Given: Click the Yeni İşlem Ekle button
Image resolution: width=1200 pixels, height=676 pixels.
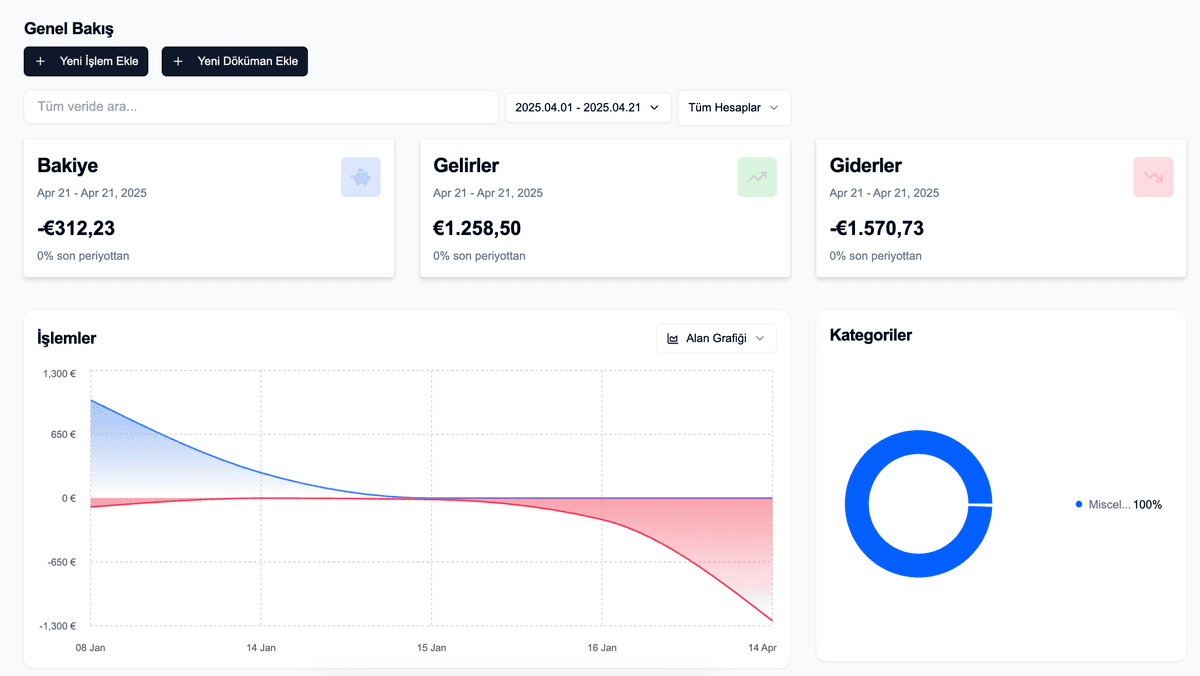Looking at the screenshot, I should [86, 61].
